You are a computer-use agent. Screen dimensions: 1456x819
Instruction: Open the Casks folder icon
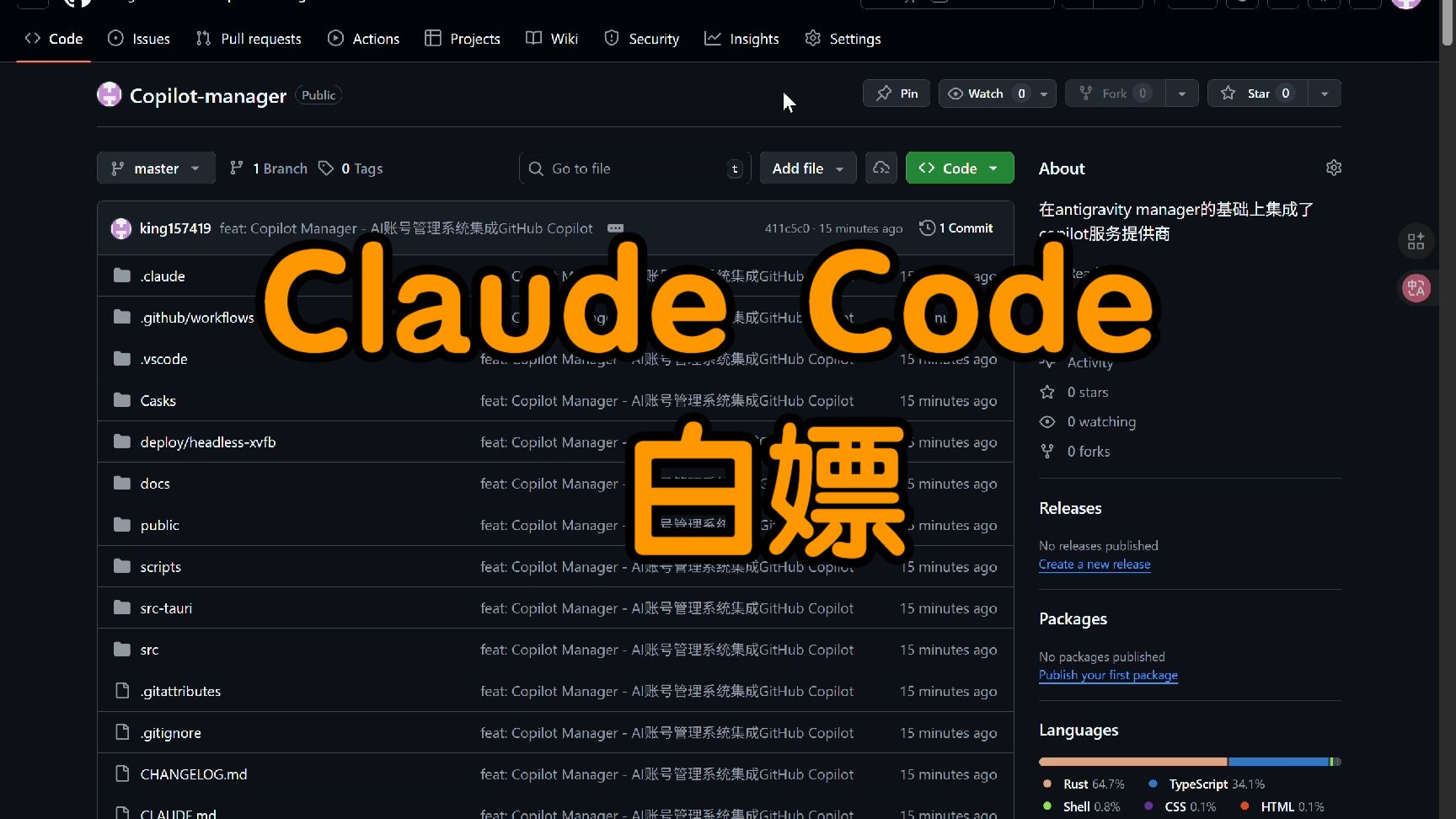[x=122, y=400]
